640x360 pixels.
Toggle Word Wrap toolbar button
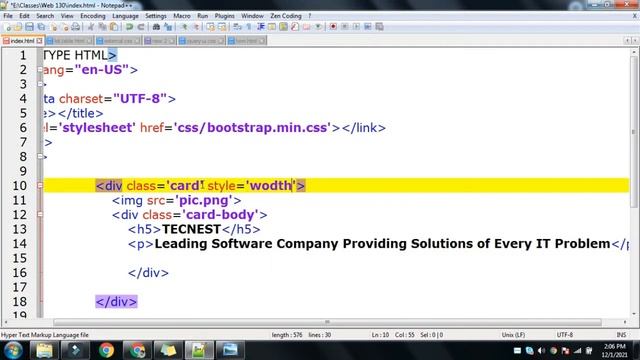[237, 27]
